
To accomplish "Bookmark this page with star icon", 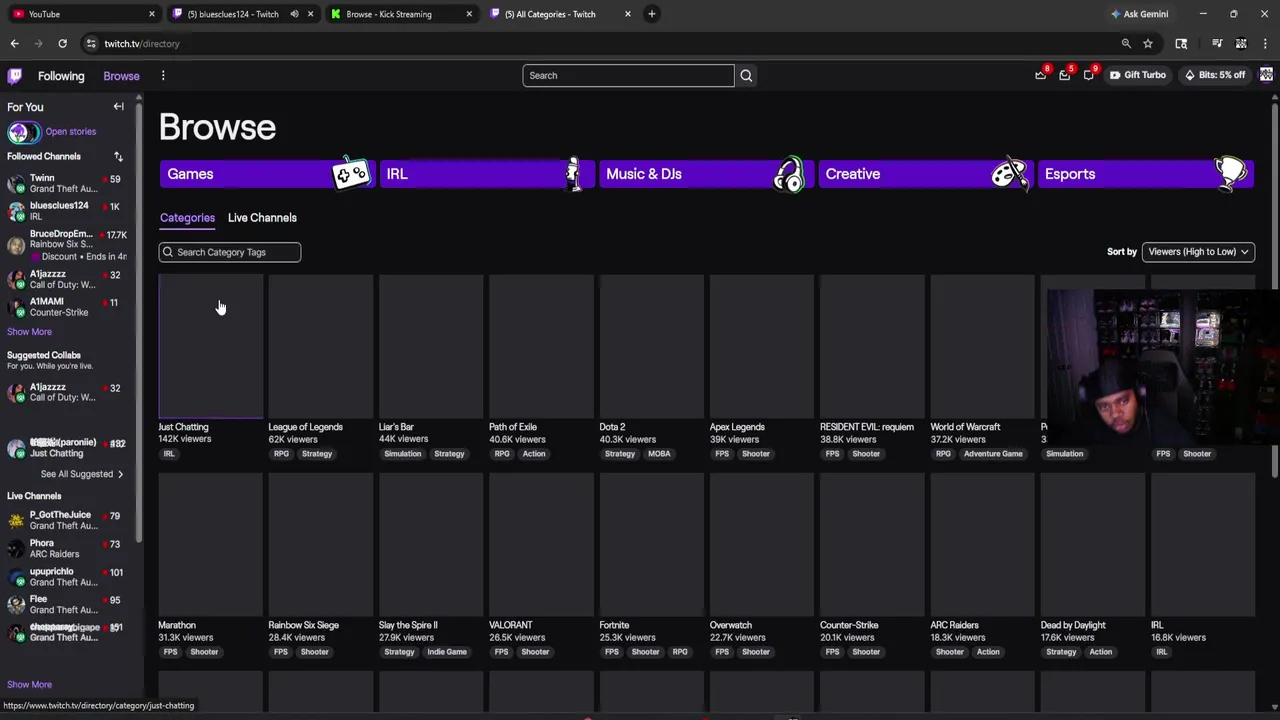I will point(1148,44).
